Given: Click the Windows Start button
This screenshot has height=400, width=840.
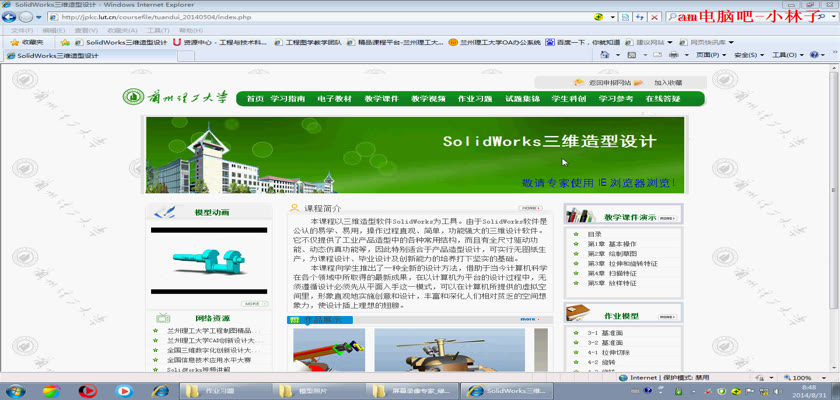Looking at the screenshot, I should 14,391.
